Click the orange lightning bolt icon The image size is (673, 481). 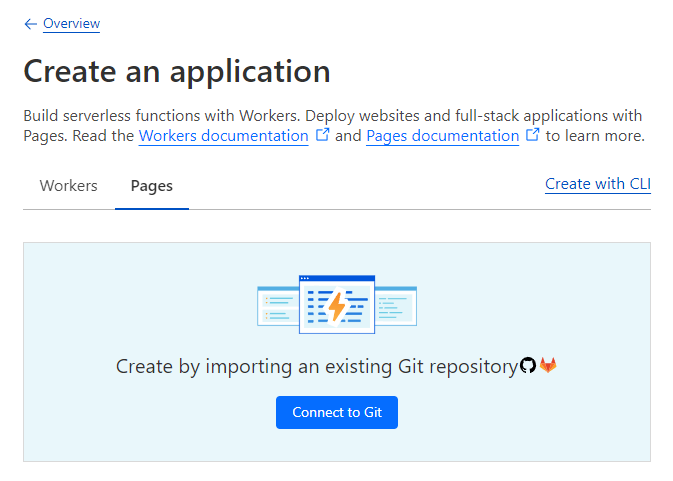tap(337, 307)
